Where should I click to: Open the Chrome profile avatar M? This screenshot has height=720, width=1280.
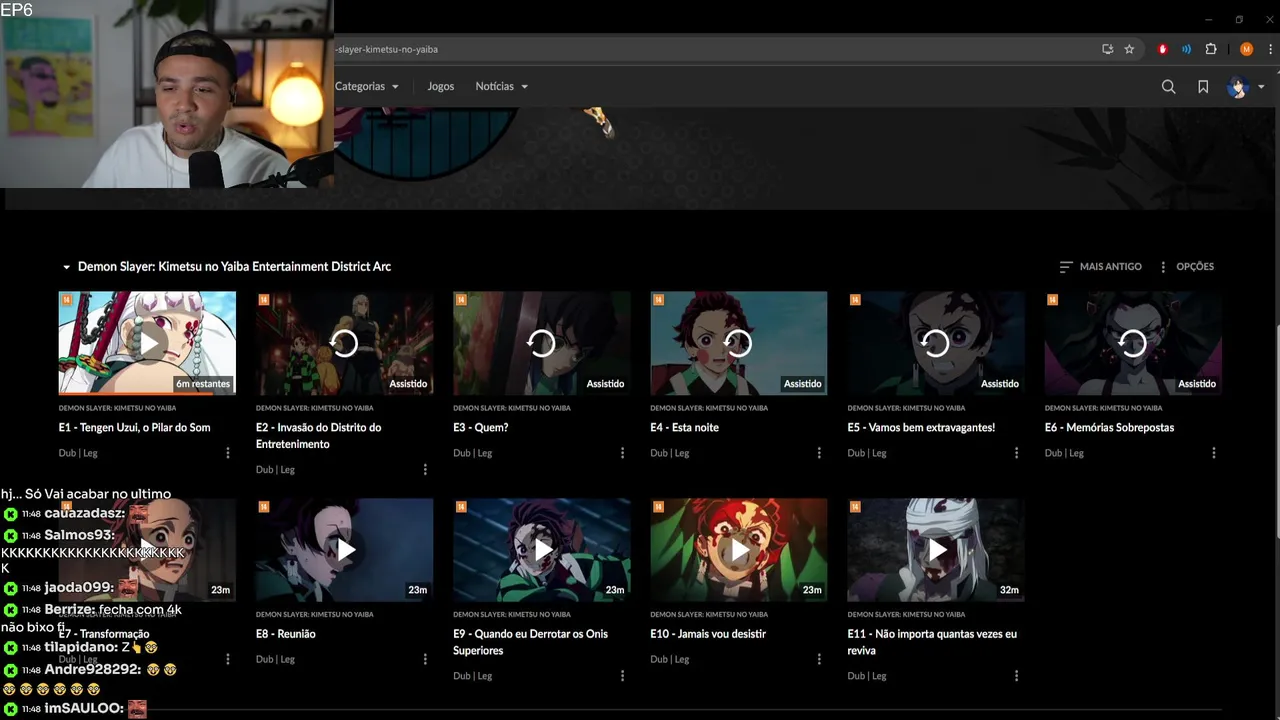1246,49
